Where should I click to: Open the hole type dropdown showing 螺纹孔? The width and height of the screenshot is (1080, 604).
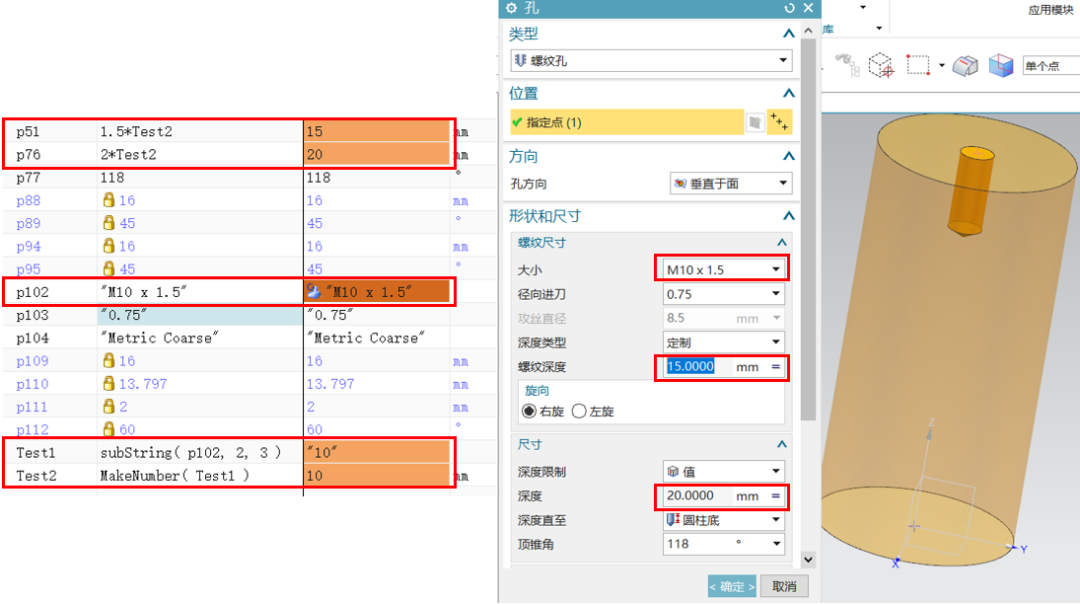coord(651,61)
